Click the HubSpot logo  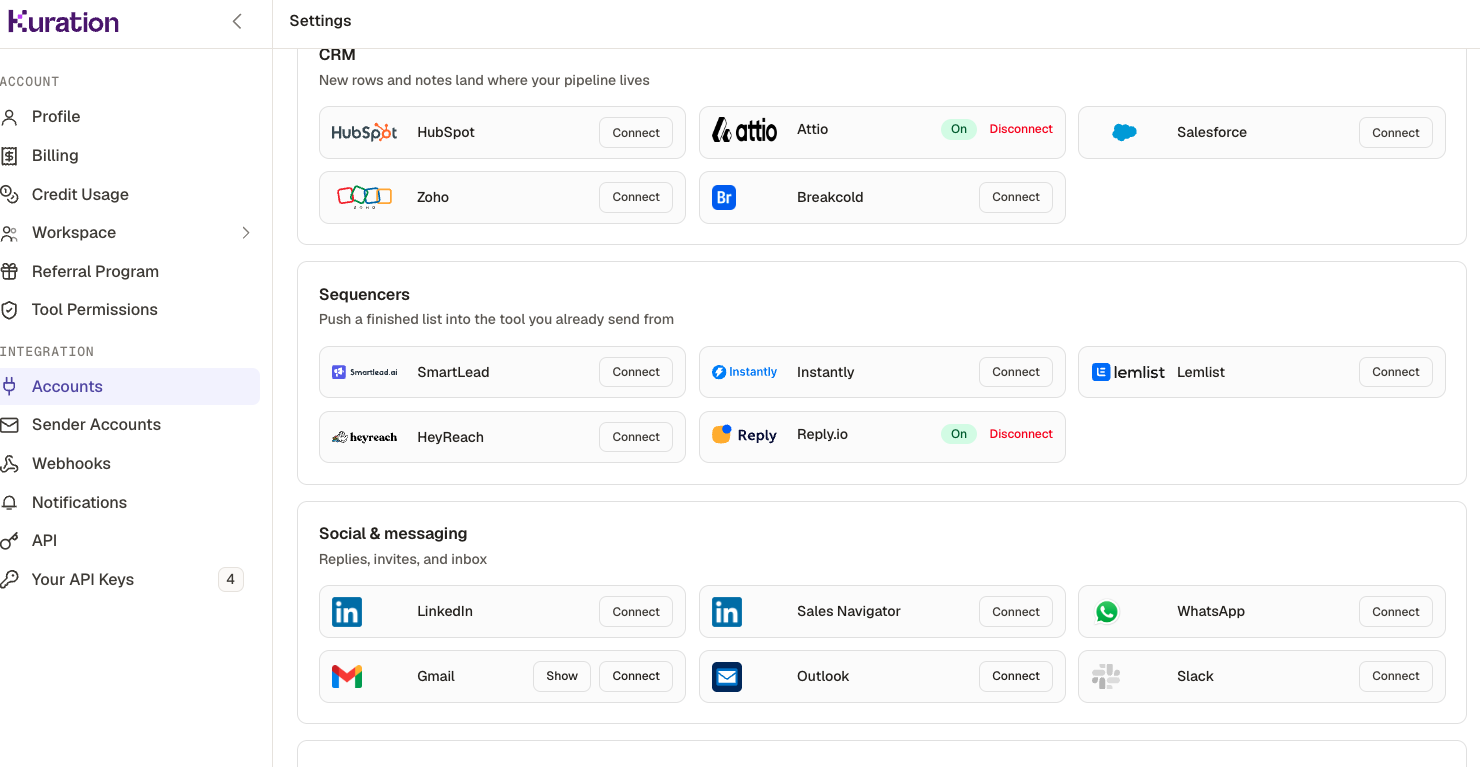(365, 132)
